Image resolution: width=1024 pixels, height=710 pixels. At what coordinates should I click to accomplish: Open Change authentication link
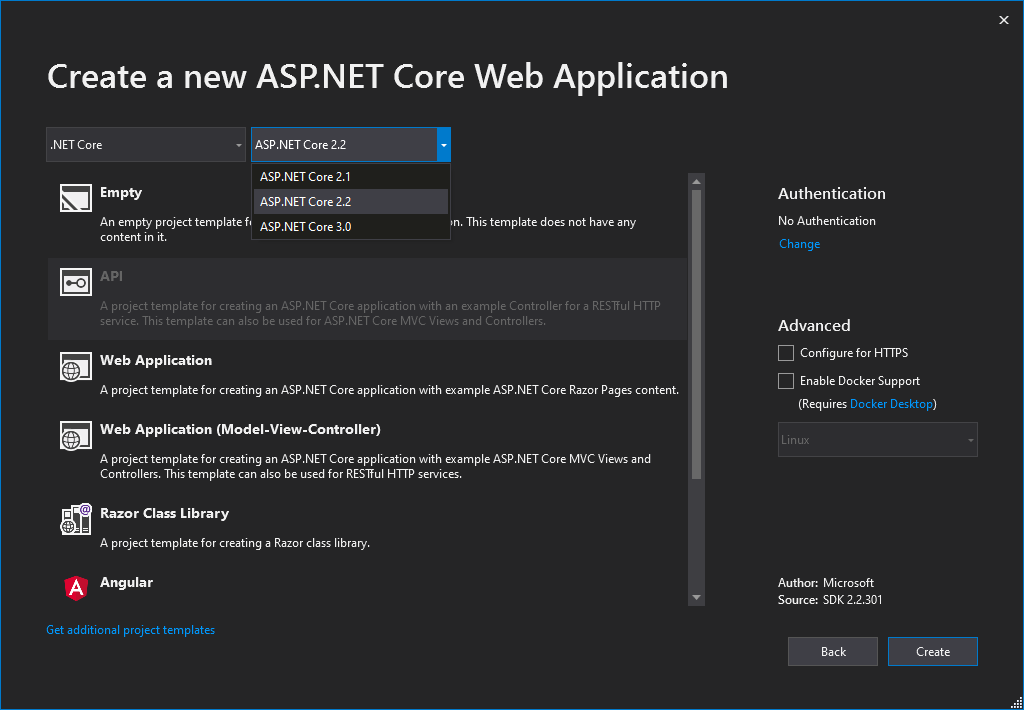coord(799,244)
